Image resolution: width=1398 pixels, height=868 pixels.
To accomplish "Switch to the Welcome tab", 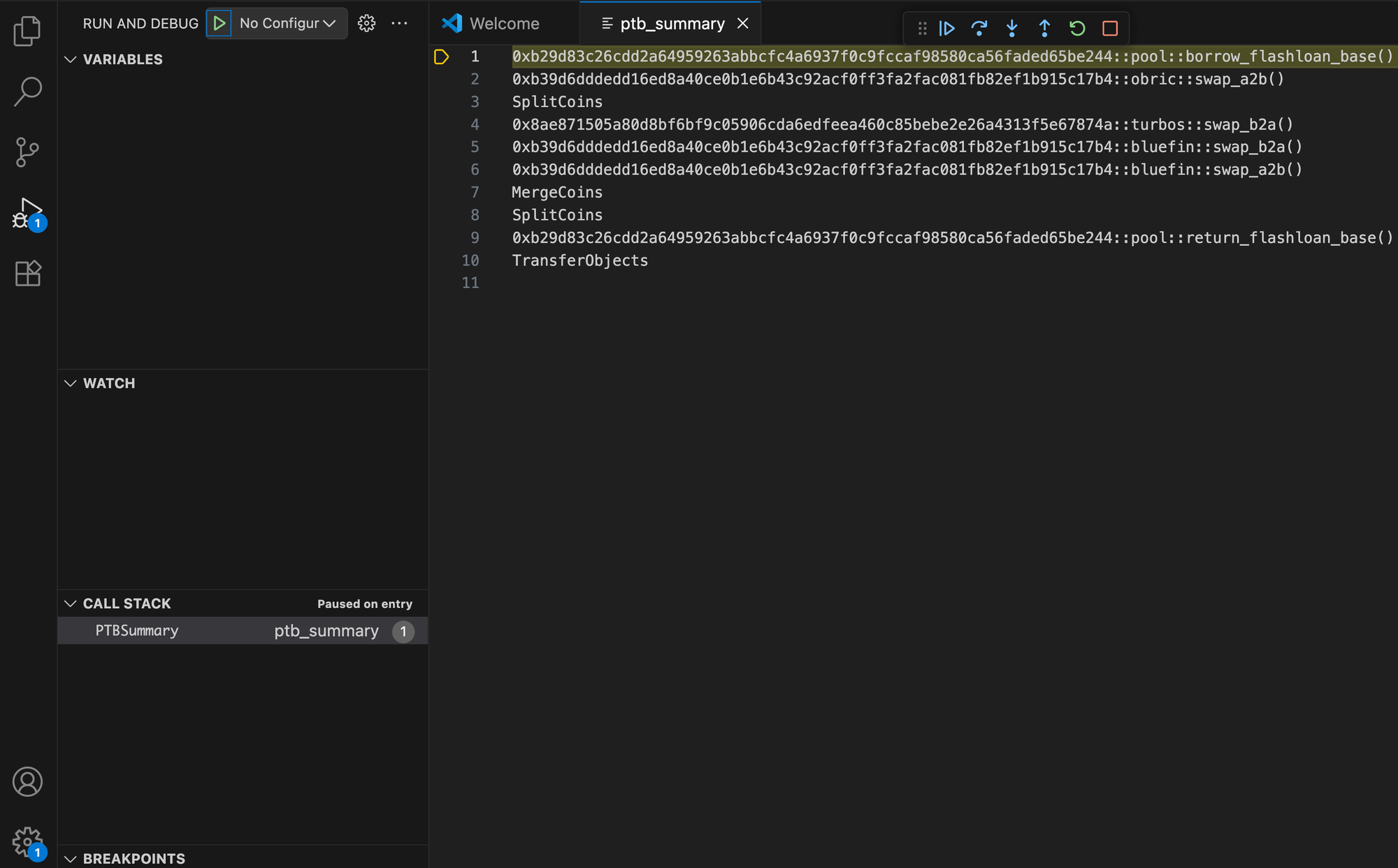I will [503, 24].
